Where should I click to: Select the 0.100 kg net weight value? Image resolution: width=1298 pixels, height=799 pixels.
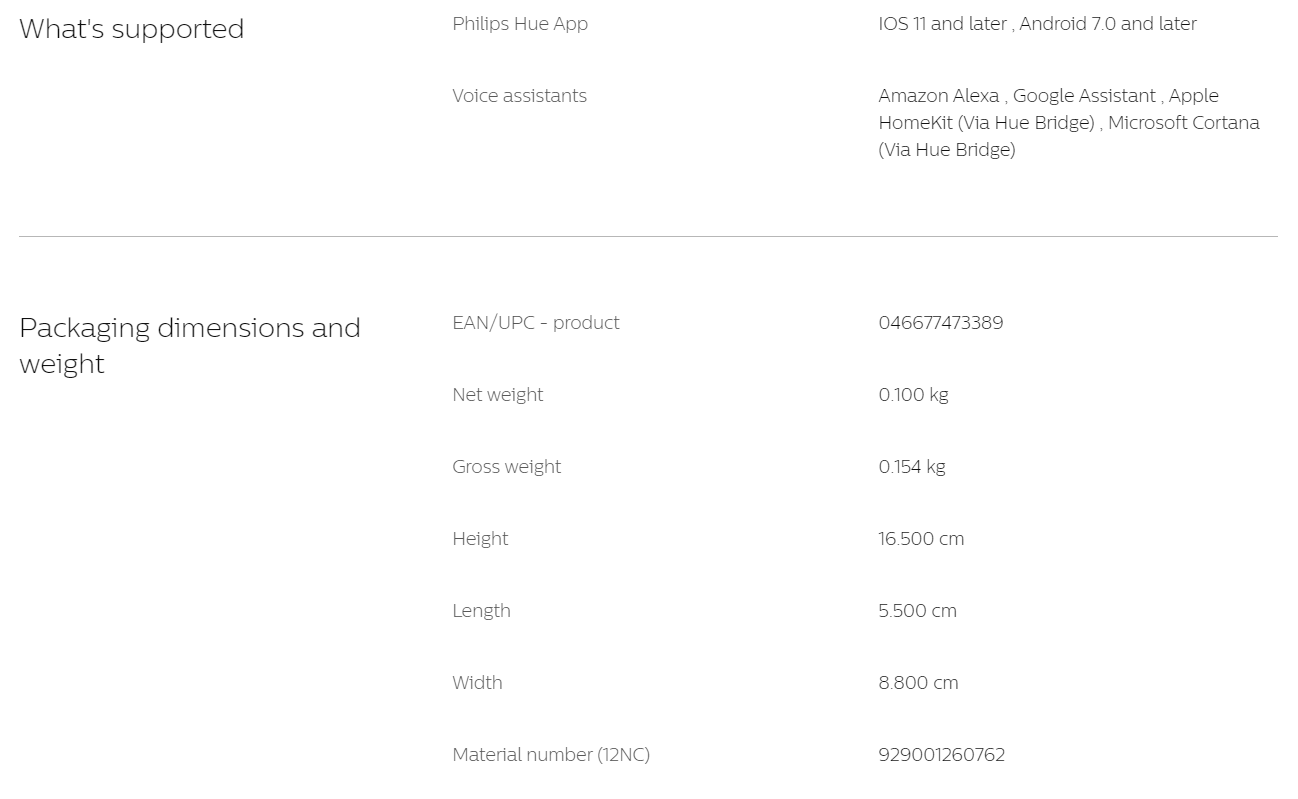913,395
